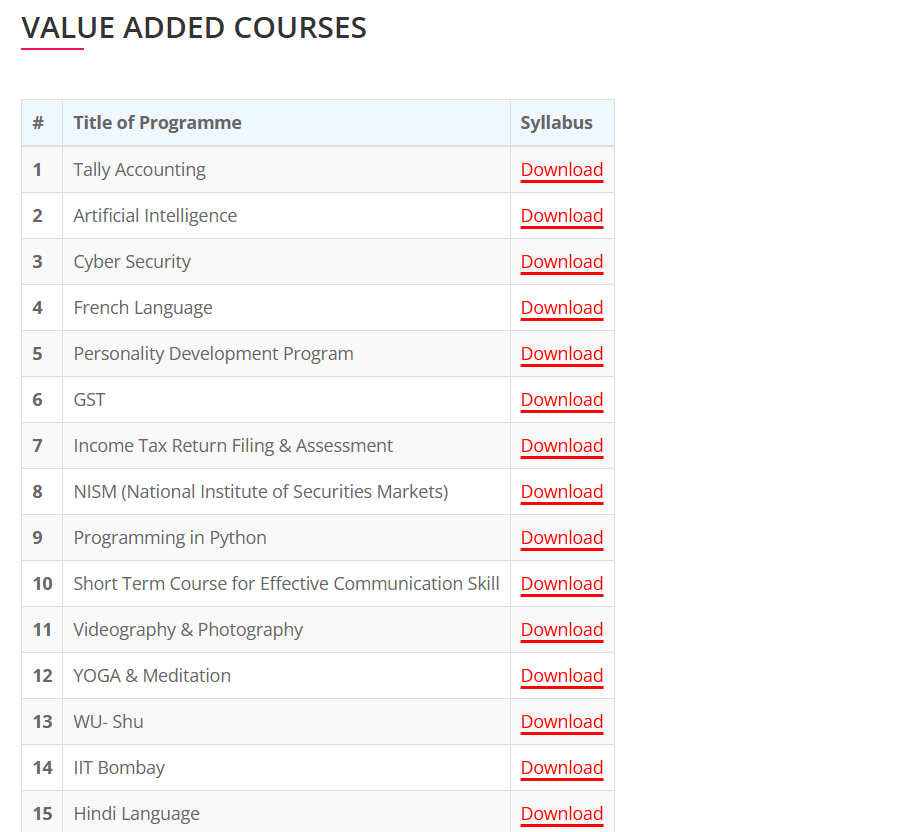Download the Programming in Python syllabus
The height and width of the screenshot is (832, 917).
coord(561,538)
